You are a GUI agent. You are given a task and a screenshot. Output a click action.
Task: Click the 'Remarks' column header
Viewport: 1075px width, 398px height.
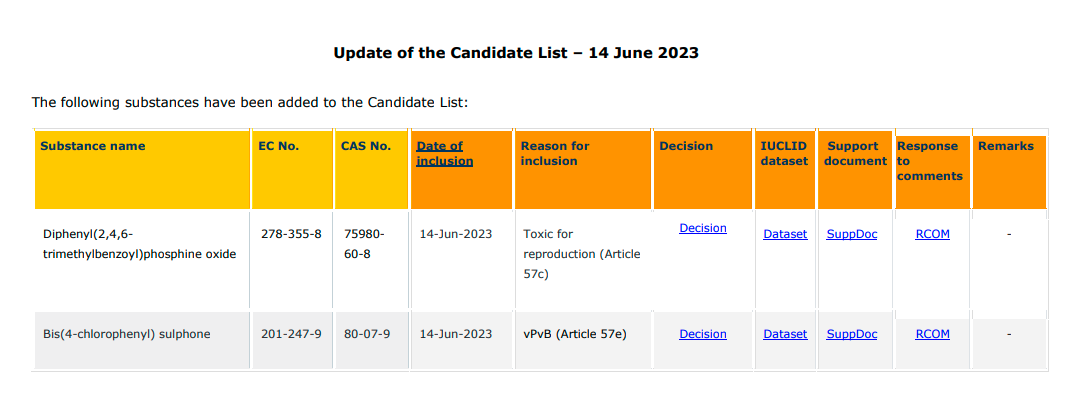[1006, 146]
